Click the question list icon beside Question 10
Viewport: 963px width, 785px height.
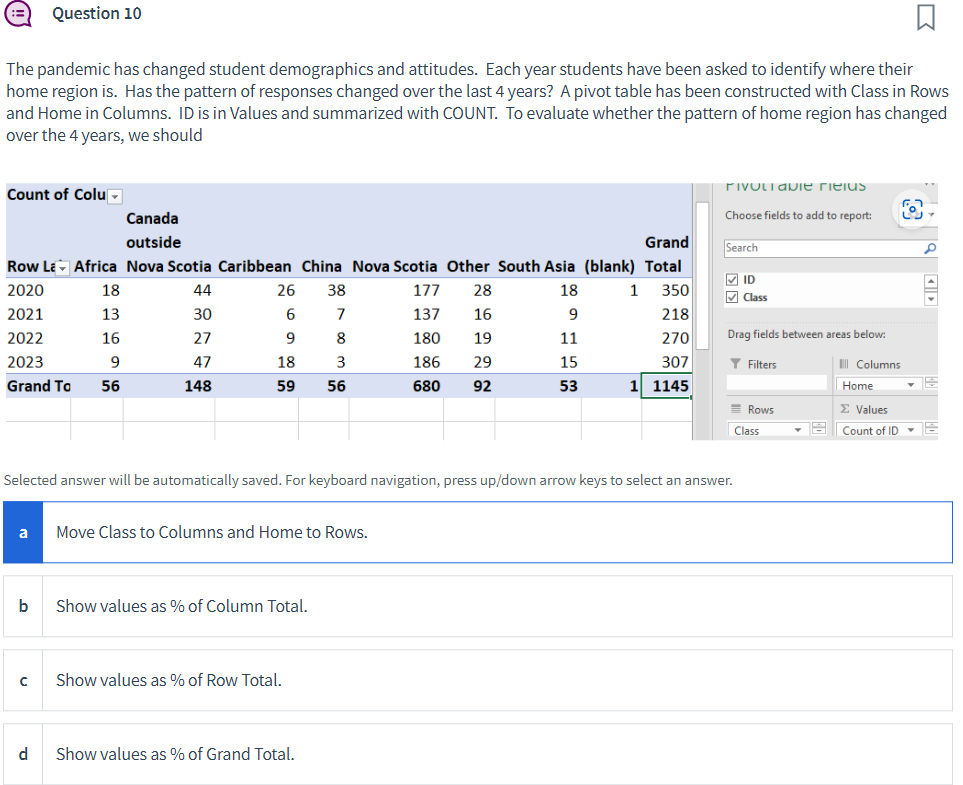tap(18, 13)
